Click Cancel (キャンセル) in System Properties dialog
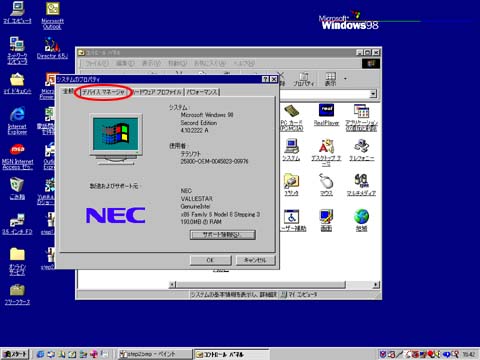 (255, 260)
